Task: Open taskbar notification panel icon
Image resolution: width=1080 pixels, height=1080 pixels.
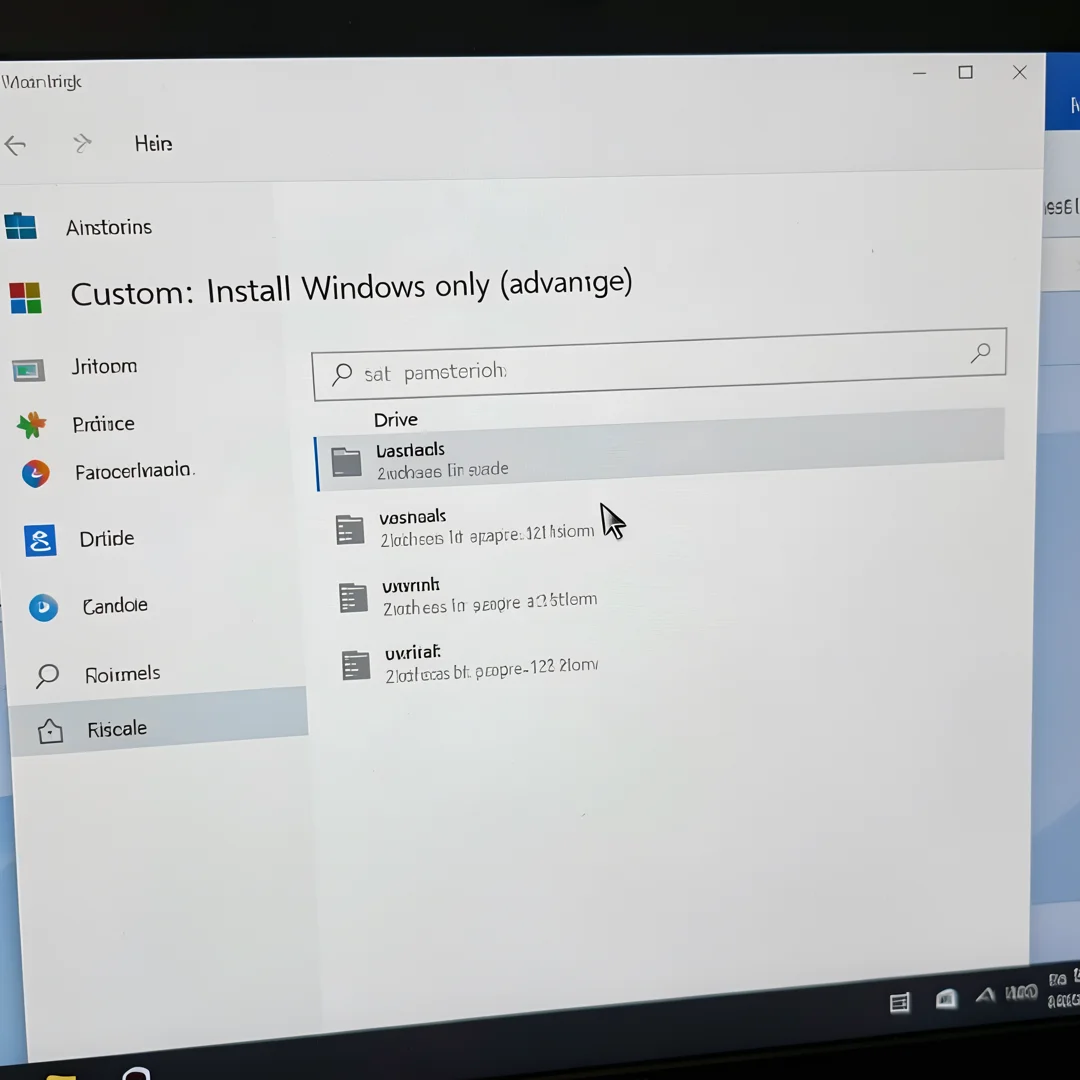Action: (899, 1003)
